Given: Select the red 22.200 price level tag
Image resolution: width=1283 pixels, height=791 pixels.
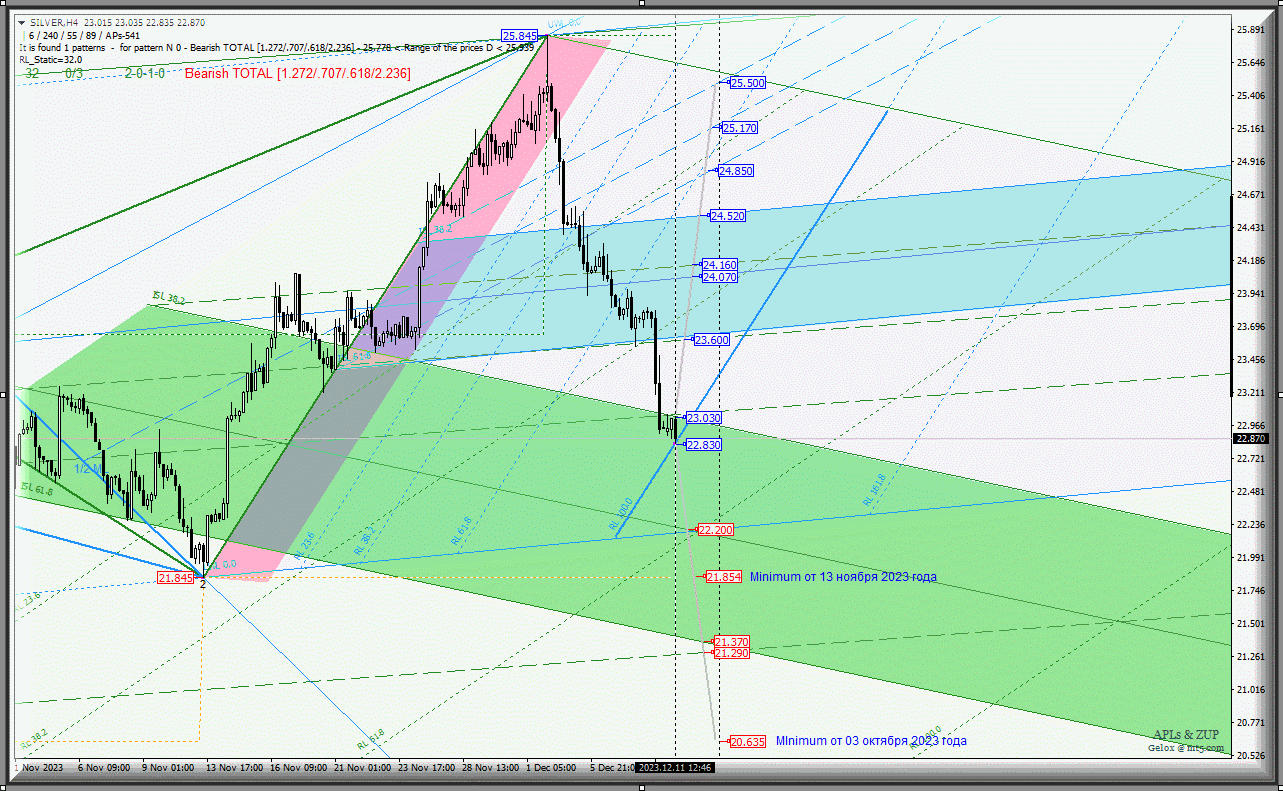Looking at the screenshot, I should pyautogui.click(x=715, y=530).
